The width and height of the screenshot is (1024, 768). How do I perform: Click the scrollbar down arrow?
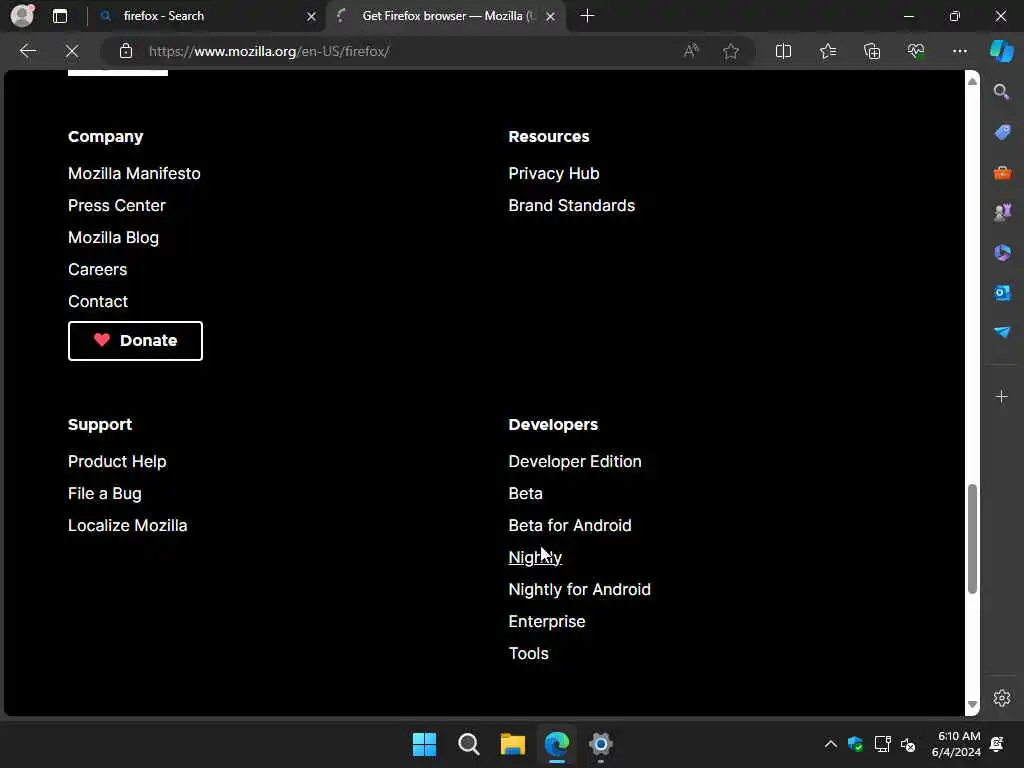(972, 705)
